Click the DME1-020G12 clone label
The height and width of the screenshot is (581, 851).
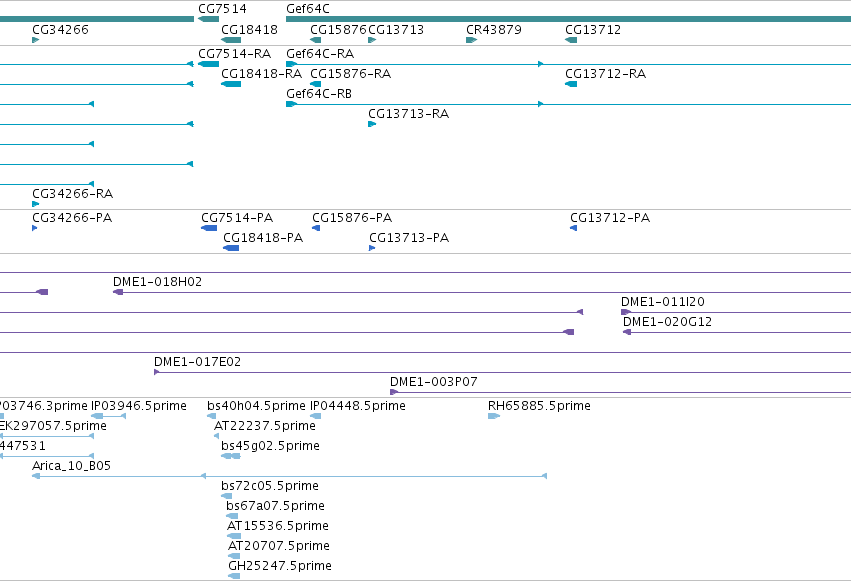pos(667,322)
